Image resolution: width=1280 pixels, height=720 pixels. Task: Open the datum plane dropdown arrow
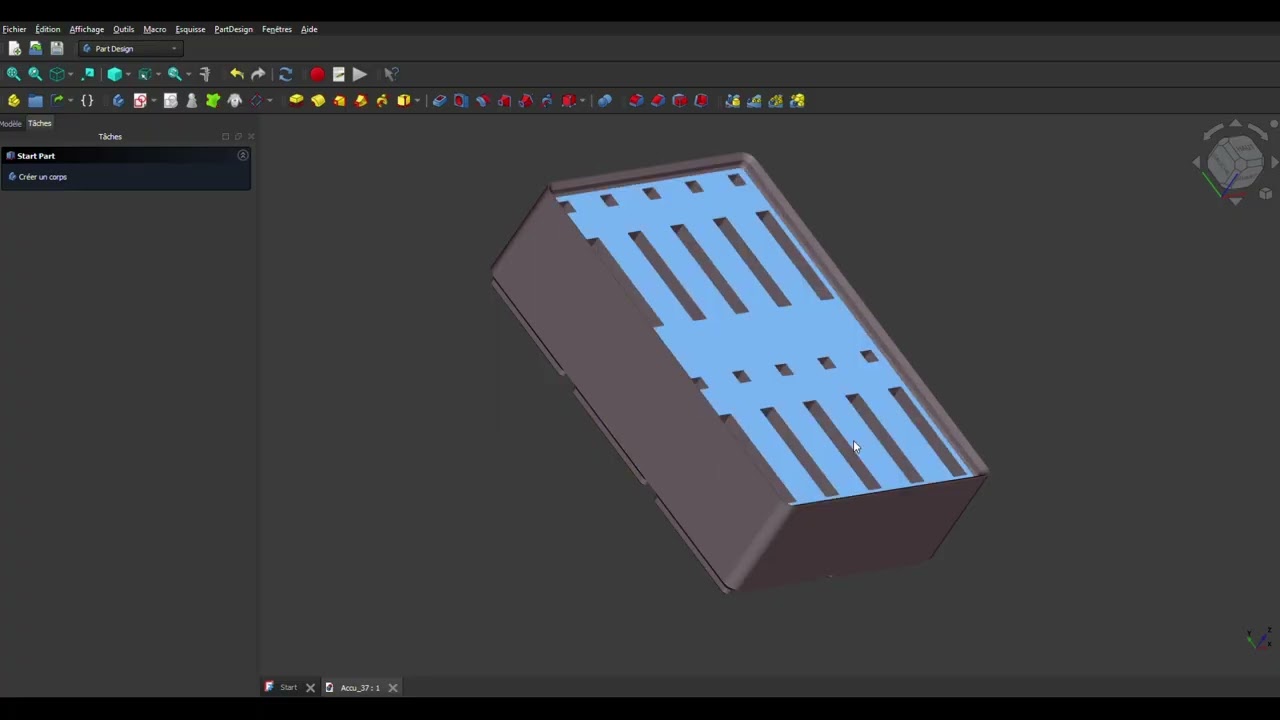(270, 101)
